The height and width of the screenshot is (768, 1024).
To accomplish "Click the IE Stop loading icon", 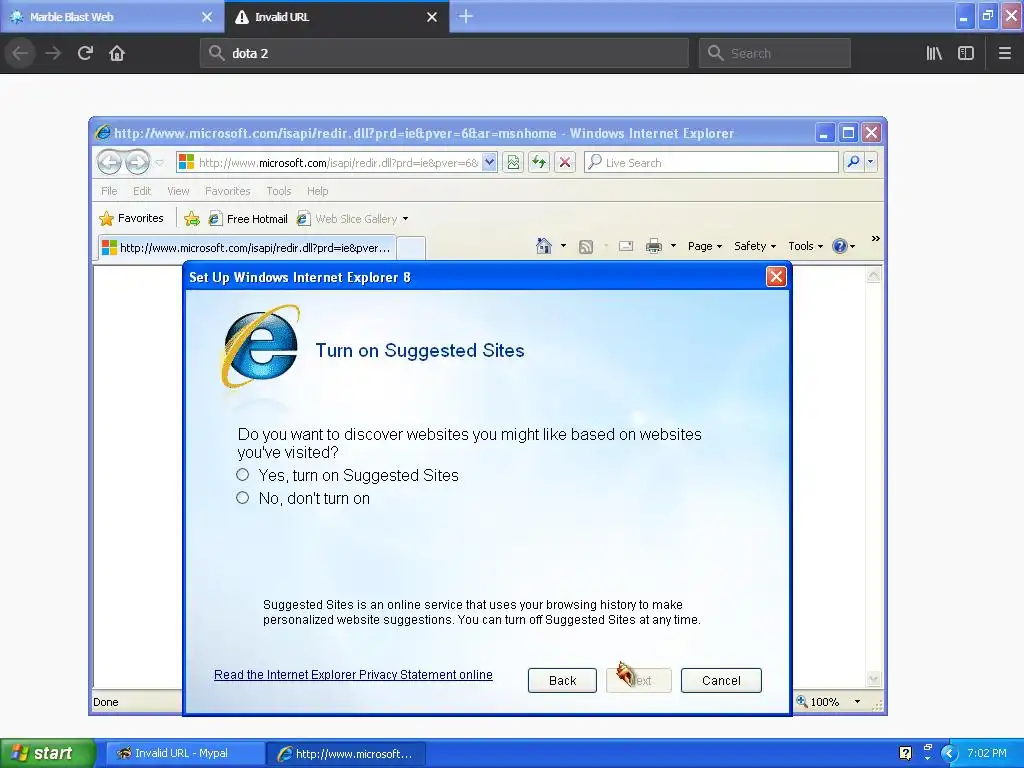I will tap(565, 163).
